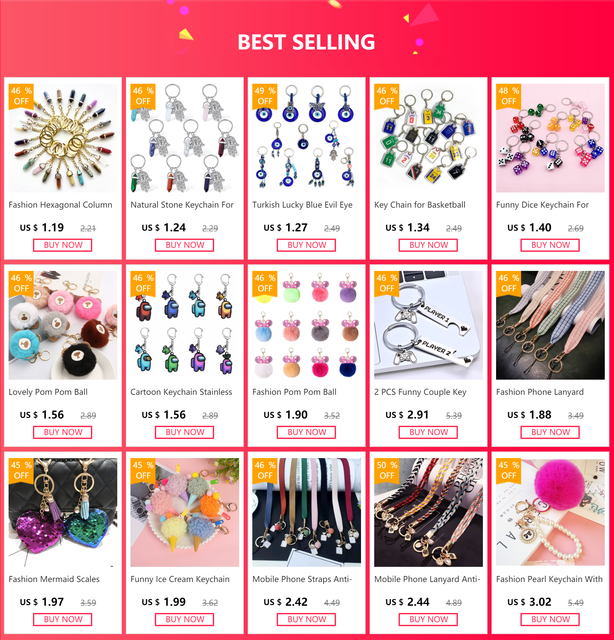Buy the Key Chain for Basketball now
The height and width of the screenshot is (640, 614).
[428, 245]
